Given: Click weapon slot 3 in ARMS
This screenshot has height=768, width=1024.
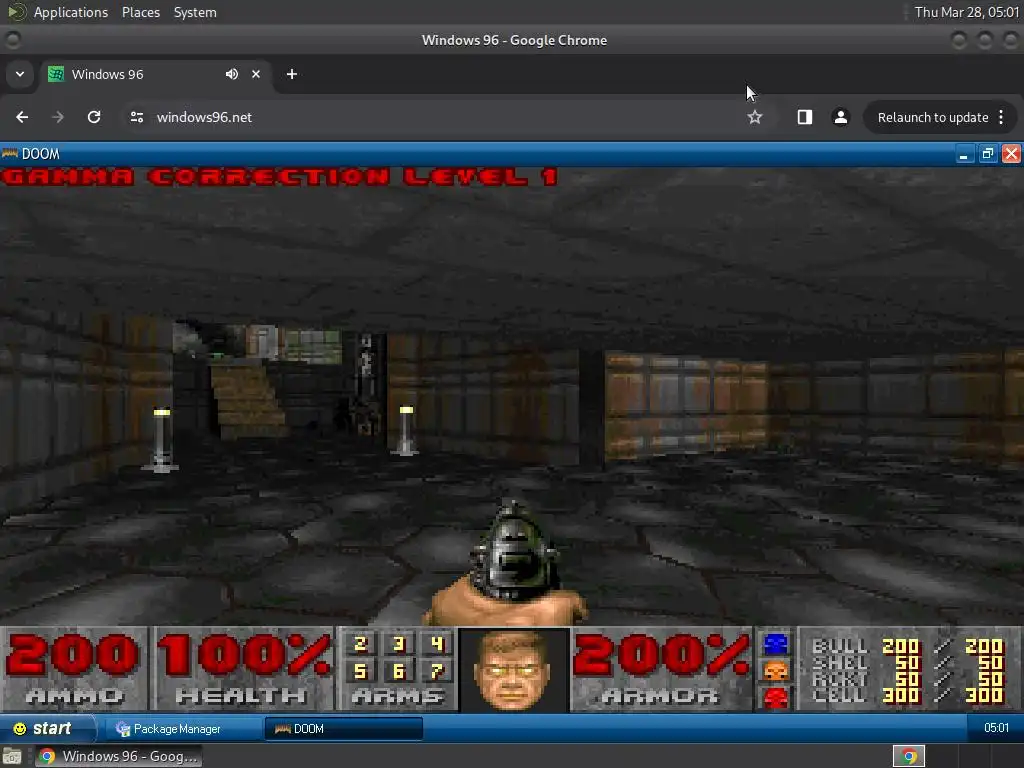Looking at the screenshot, I should pyautogui.click(x=398, y=645).
